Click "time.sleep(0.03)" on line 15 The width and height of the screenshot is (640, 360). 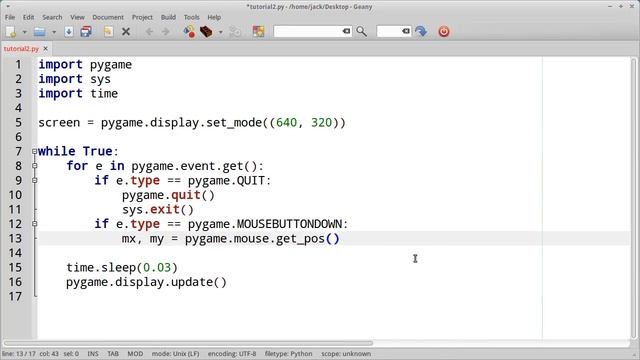pyautogui.click(x=122, y=268)
